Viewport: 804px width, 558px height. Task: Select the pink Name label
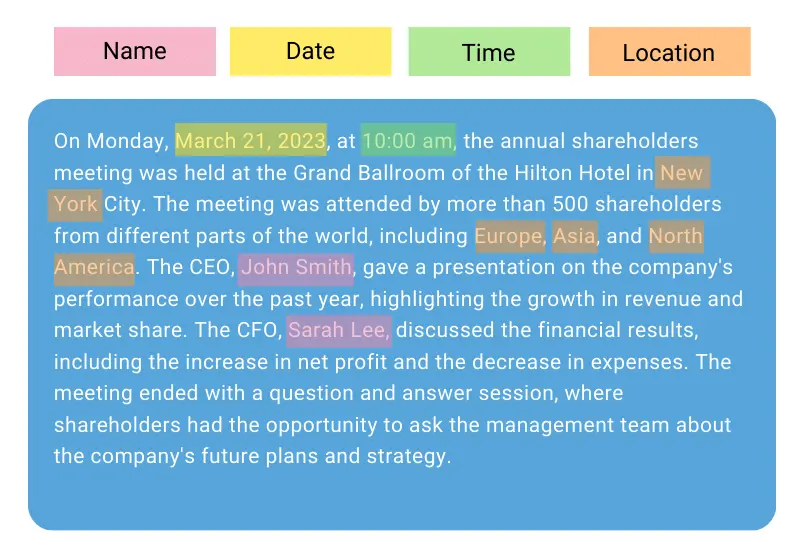point(134,52)
